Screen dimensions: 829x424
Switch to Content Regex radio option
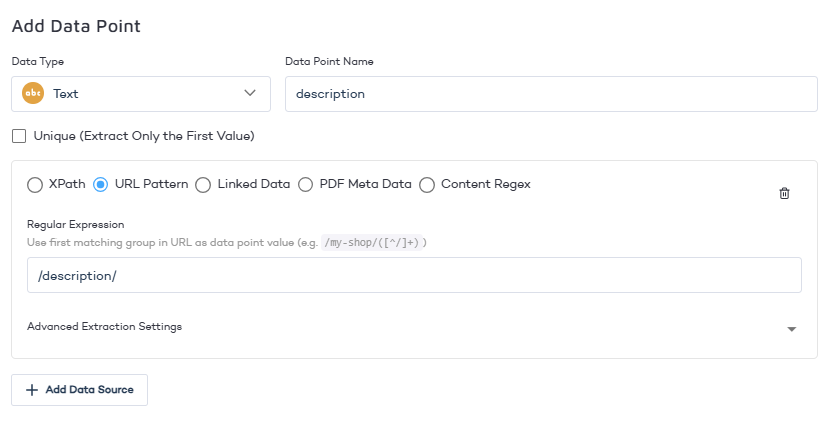427,185
